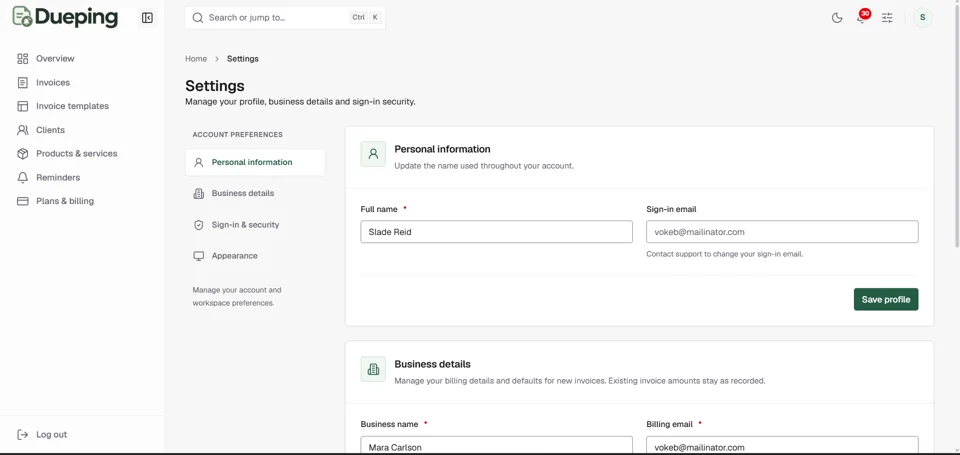Click Sign-in & security shield icon

click(x=198, y=225)
